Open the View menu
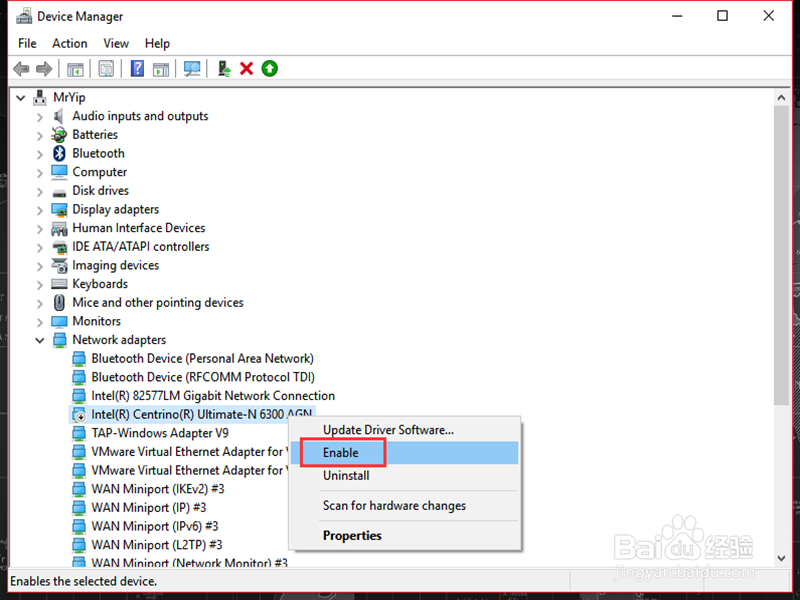 coord(116,43)
